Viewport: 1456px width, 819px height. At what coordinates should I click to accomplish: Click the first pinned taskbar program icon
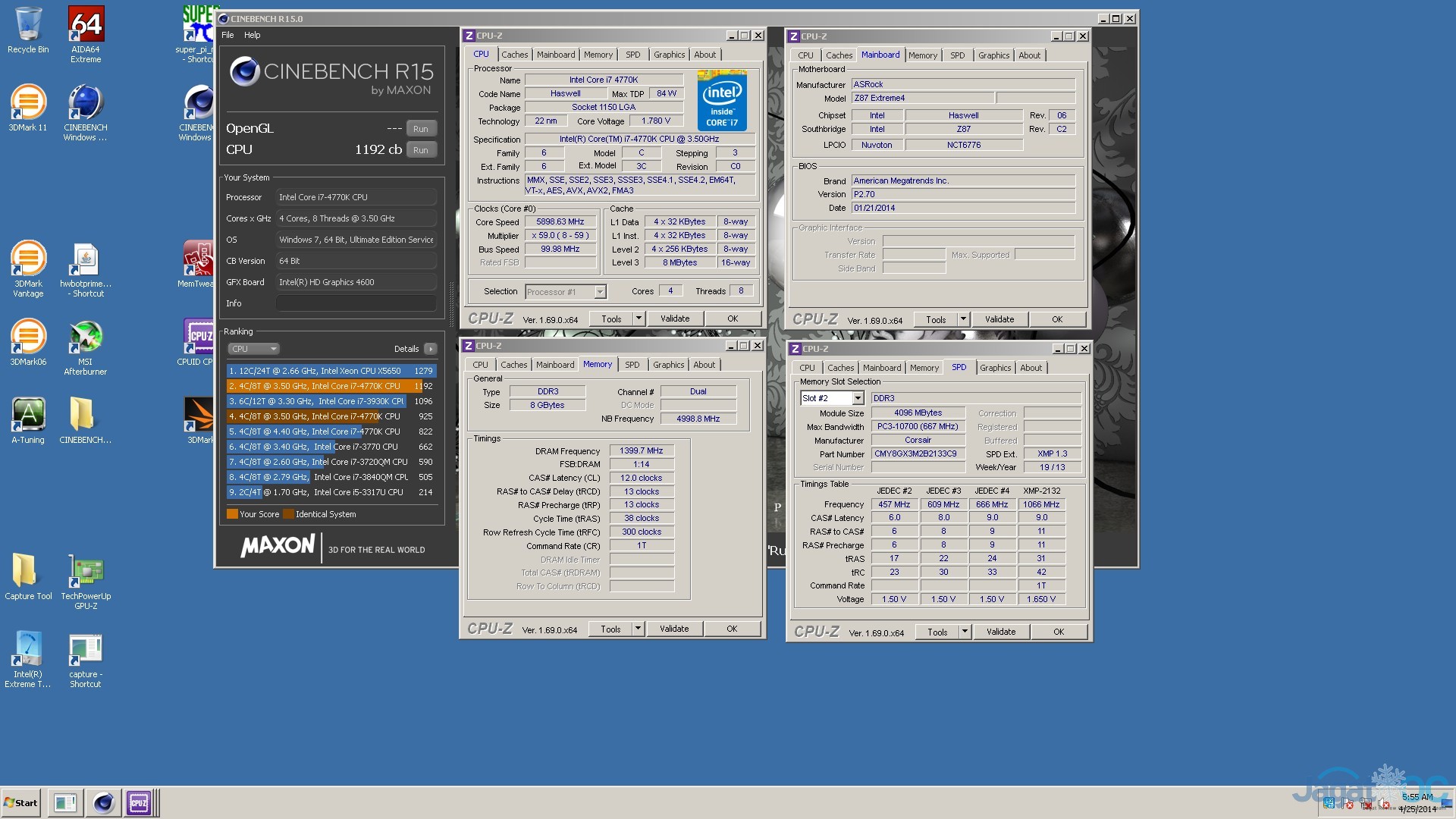65,802
